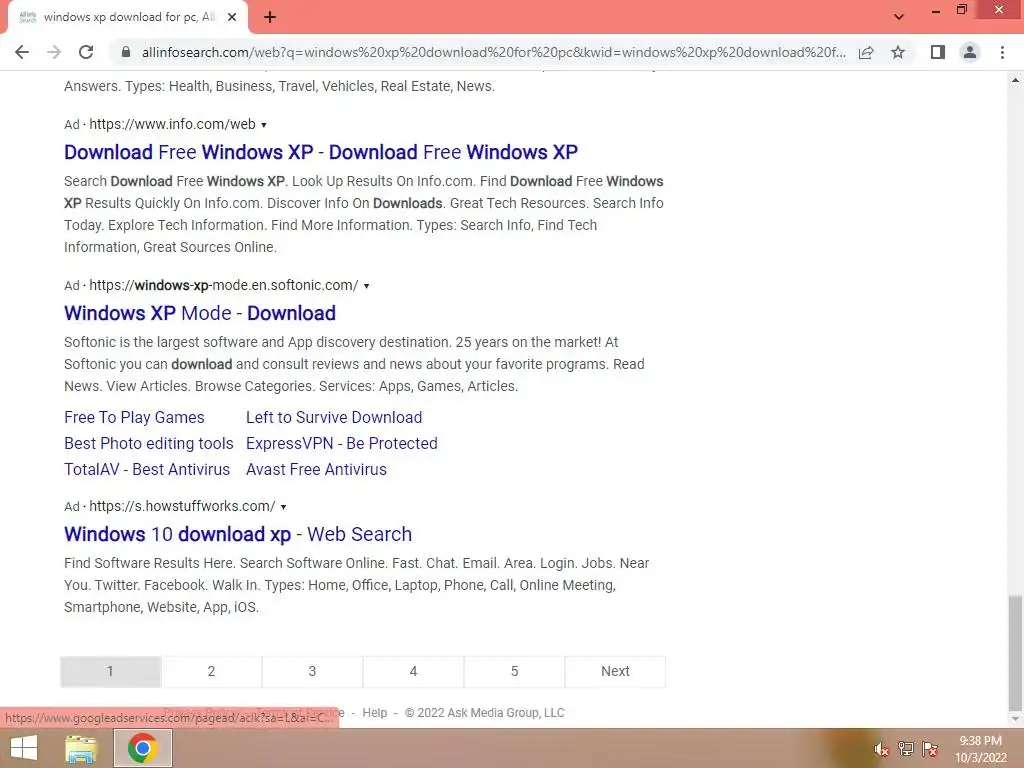
Task: Click the browser forward arrow
Action: [x=54, y=52]
